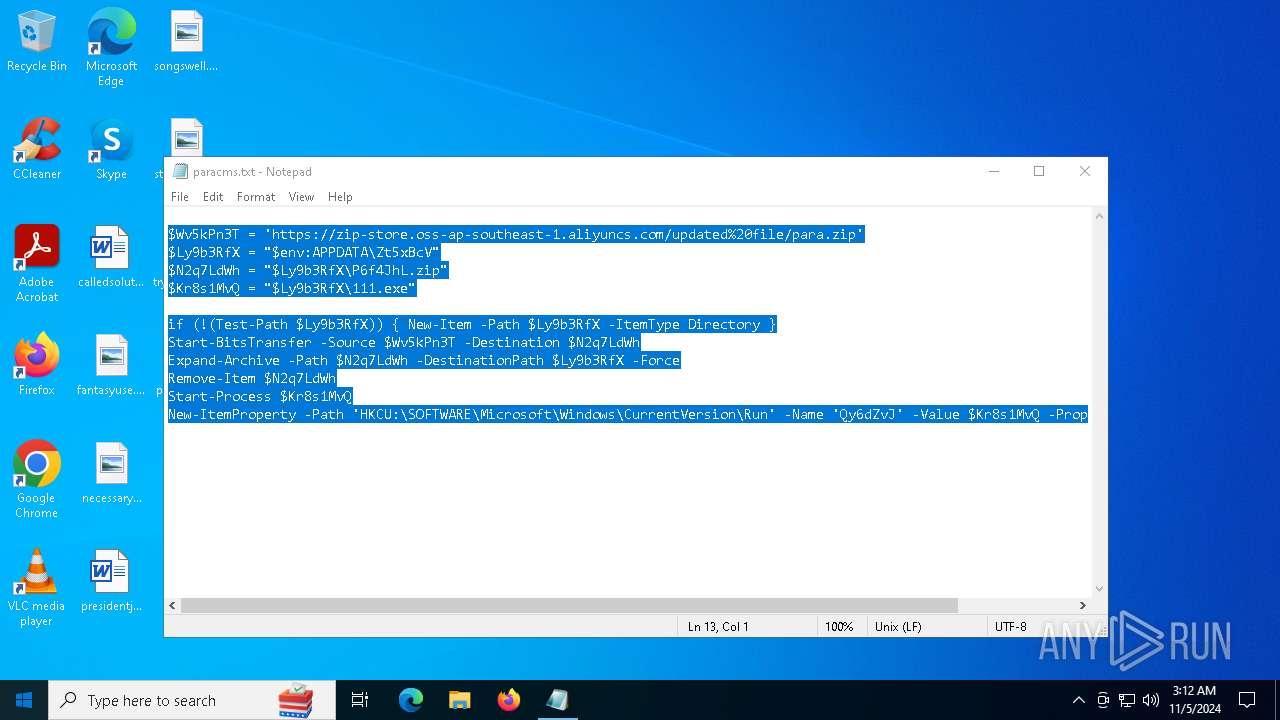Viewport: 1280px width, 720px height.
Task: Open the Recycle Bin desktop icon
Action: 37,41
